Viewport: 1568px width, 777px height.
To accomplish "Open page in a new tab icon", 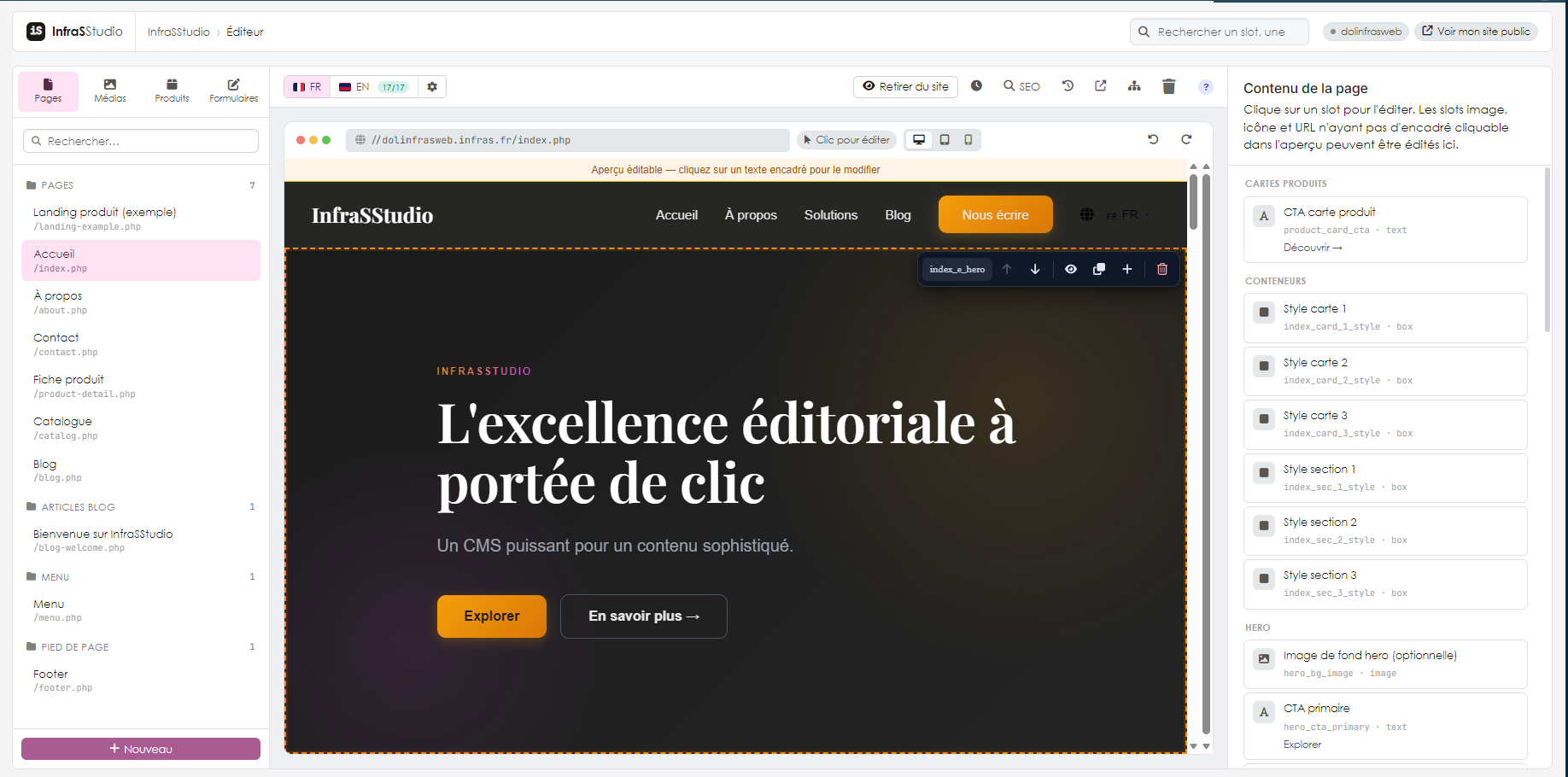I will (x=1100, y=86).
